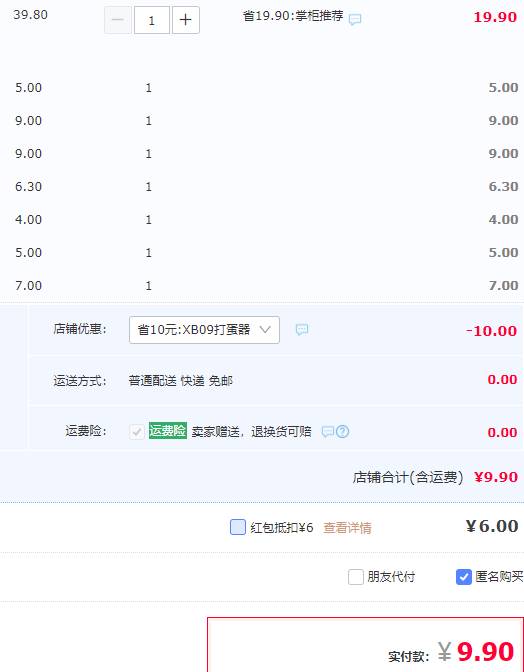This screenshot has height=672, width=524.
Task: Toggle the 运费险 checkbox
Action: (137, 432)
